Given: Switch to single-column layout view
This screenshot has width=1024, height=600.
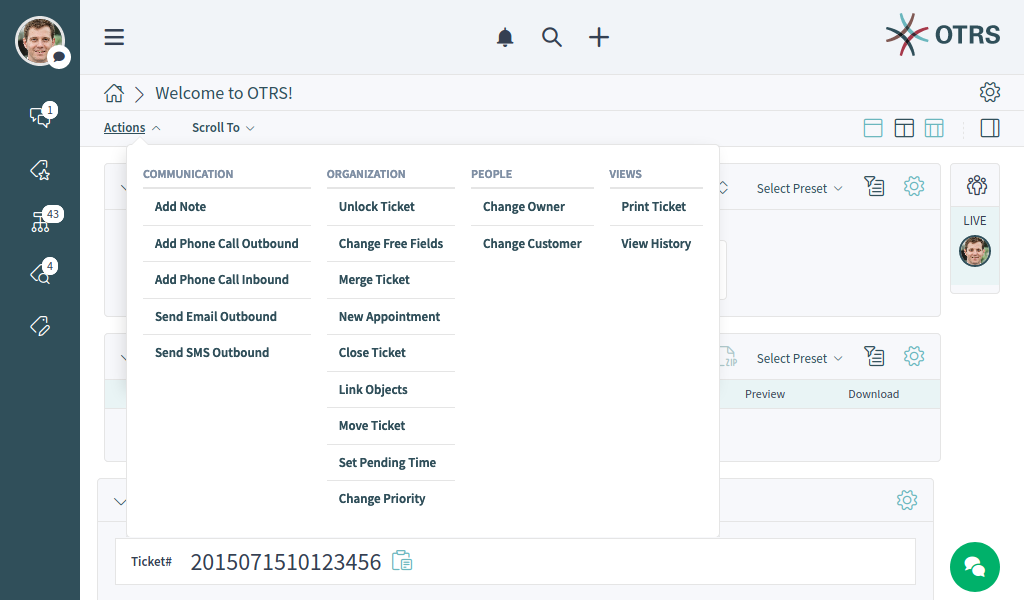Looking at the screenshot, I should (x=873, y=128).
